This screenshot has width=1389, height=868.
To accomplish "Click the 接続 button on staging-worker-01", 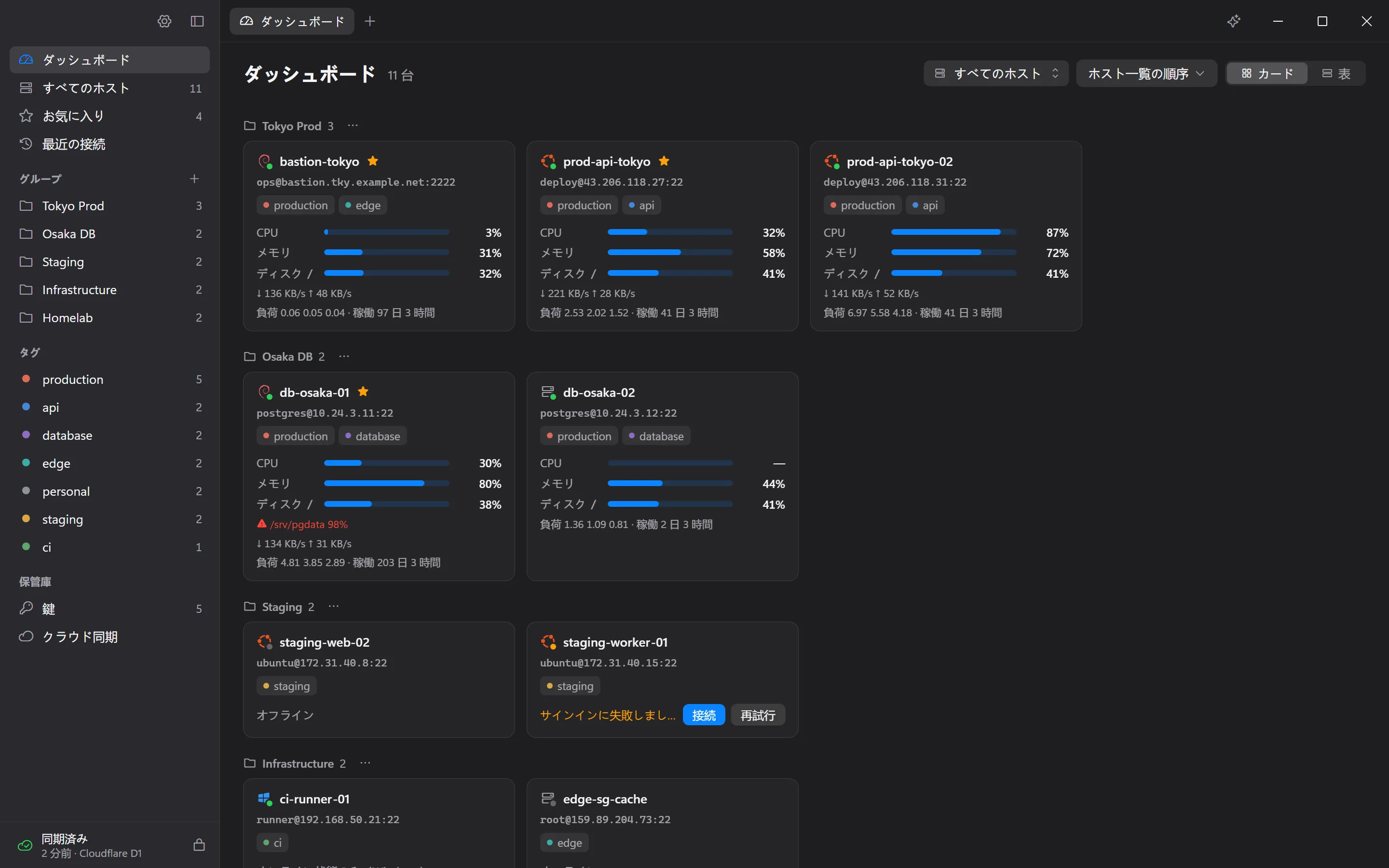I will click(704, 715).
